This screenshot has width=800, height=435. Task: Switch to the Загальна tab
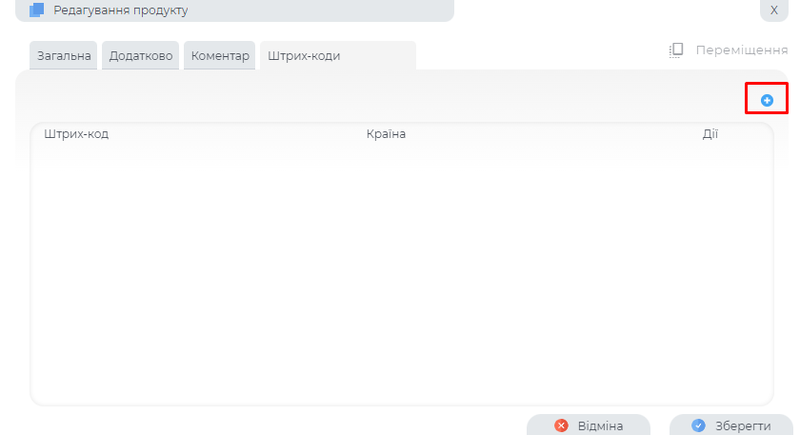pos(62,56)
